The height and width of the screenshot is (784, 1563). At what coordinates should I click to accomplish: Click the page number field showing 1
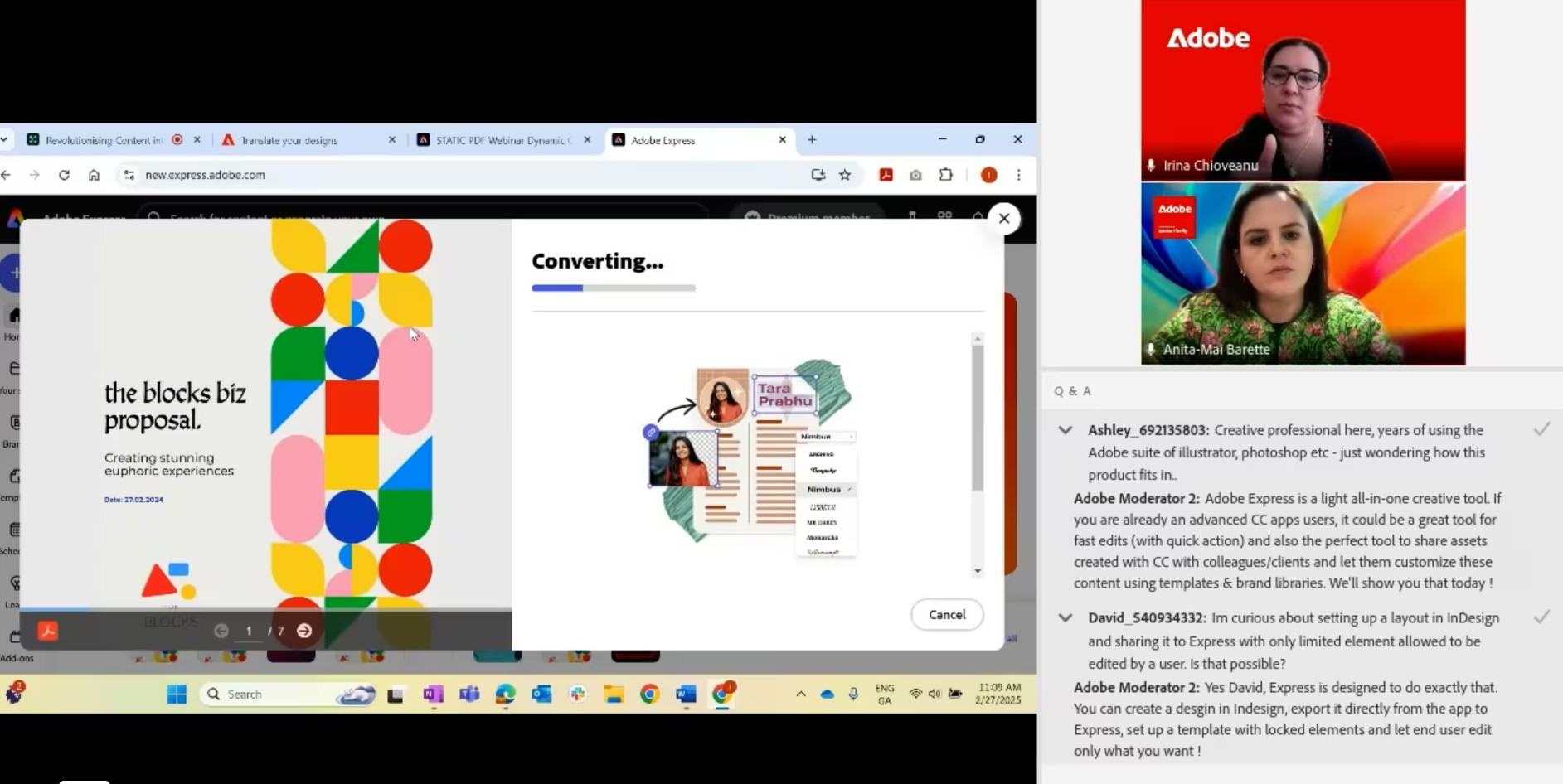[x=248, y=631]
